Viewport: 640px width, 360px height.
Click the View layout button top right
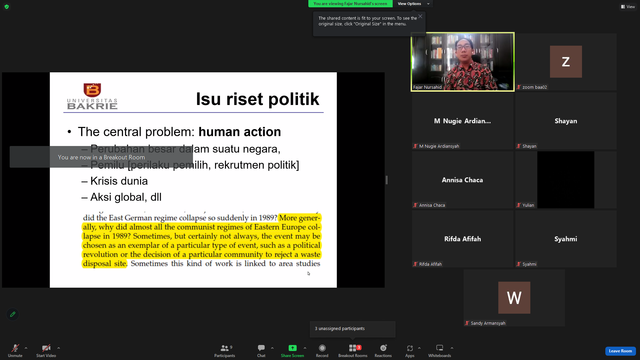pos(628,7)
